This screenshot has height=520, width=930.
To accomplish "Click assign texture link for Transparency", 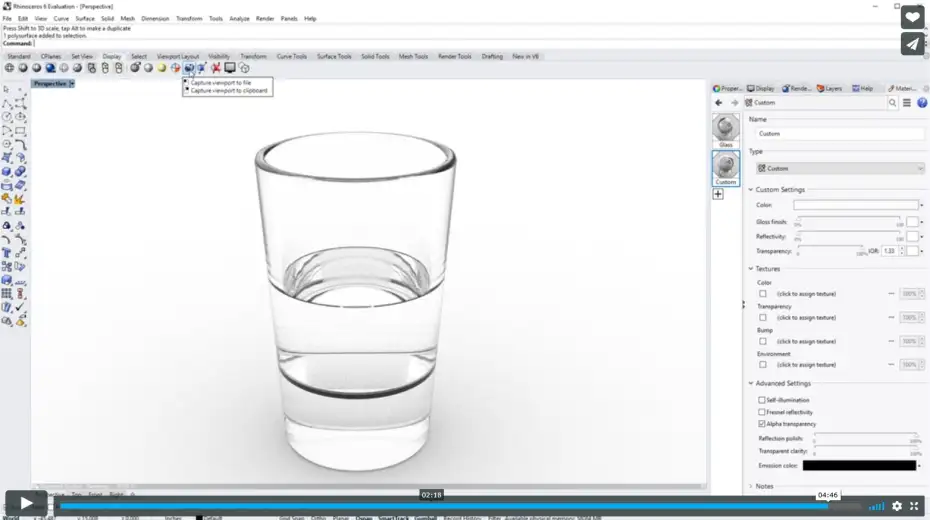I will [806, 318].
